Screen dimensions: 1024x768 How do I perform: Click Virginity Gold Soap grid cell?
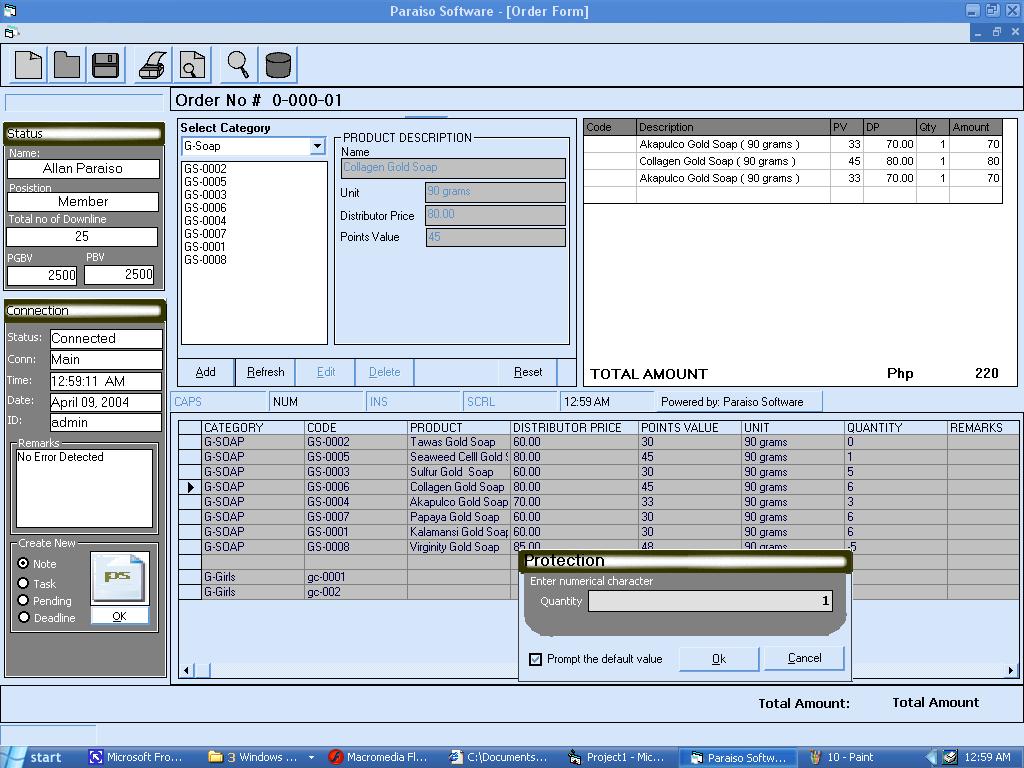point(458,547)
